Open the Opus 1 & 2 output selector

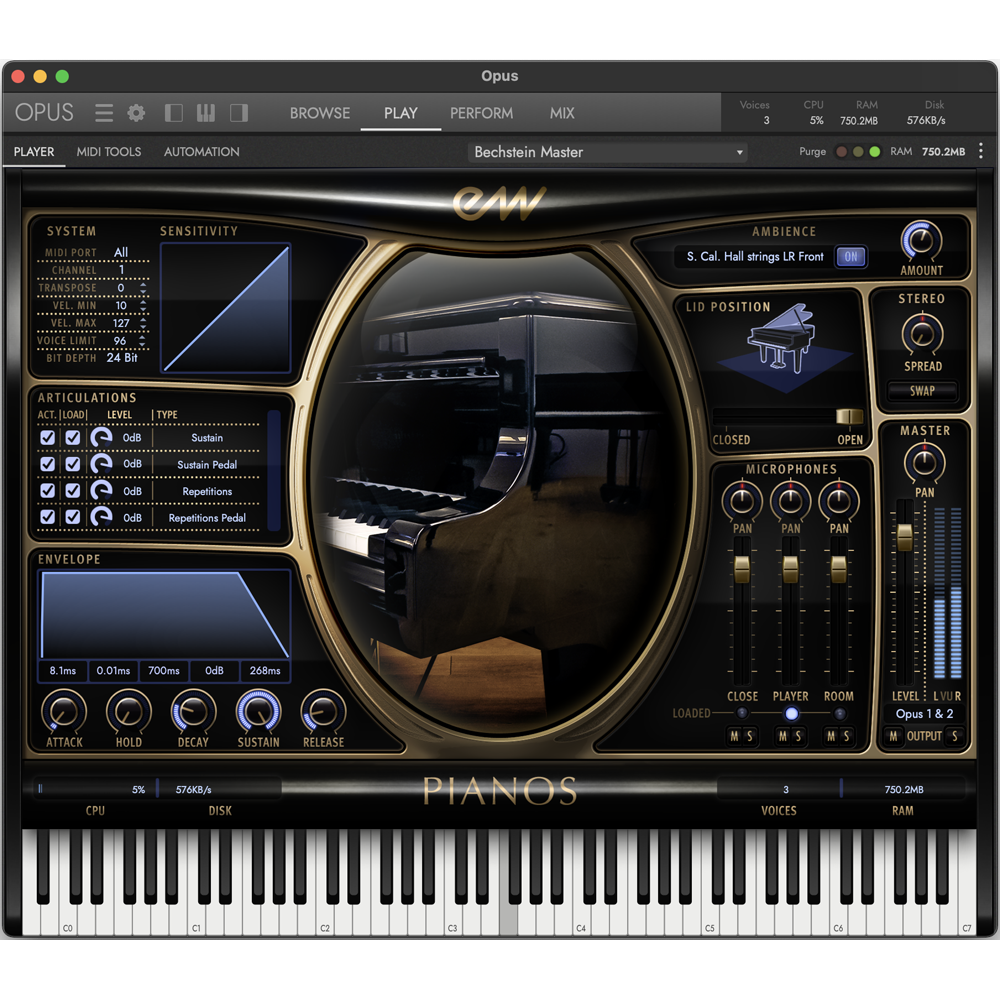pos(923,714)
